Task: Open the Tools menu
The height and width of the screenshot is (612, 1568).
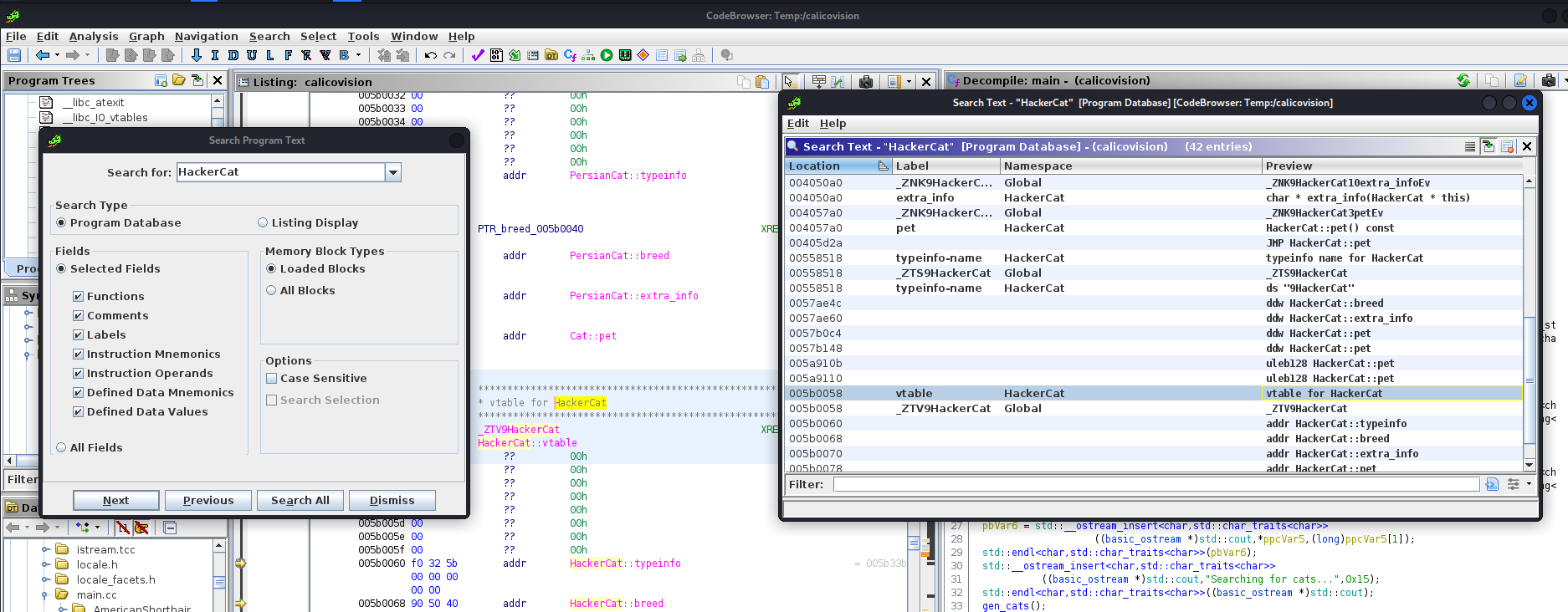Action: pyautogui.click(x=363, y=36)
